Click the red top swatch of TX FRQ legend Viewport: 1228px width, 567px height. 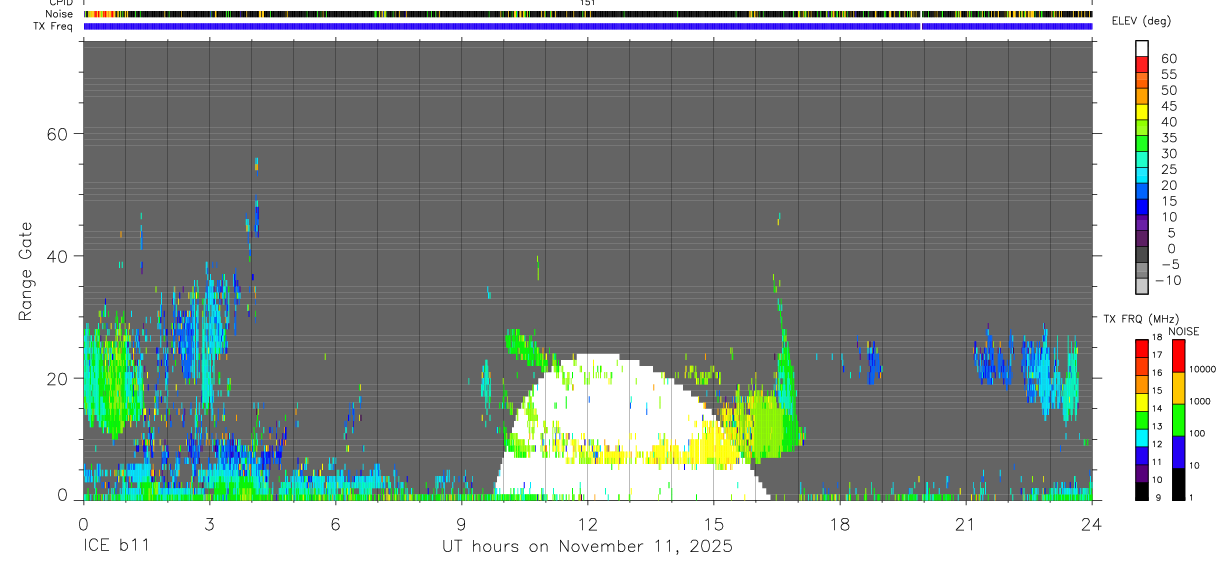pos(1141,349)
